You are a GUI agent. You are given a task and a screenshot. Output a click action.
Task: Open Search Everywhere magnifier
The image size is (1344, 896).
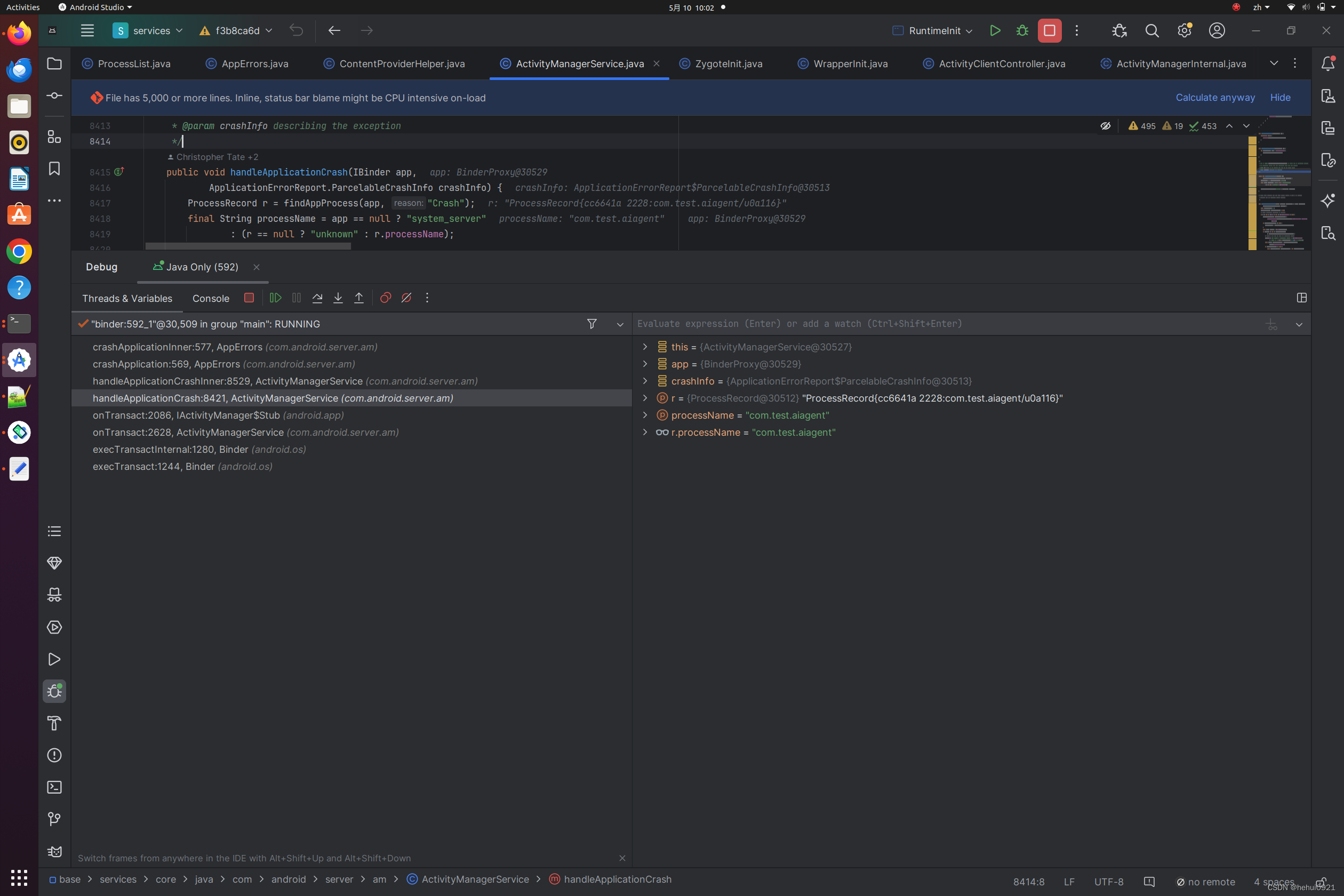click(x=1152, y=30)
